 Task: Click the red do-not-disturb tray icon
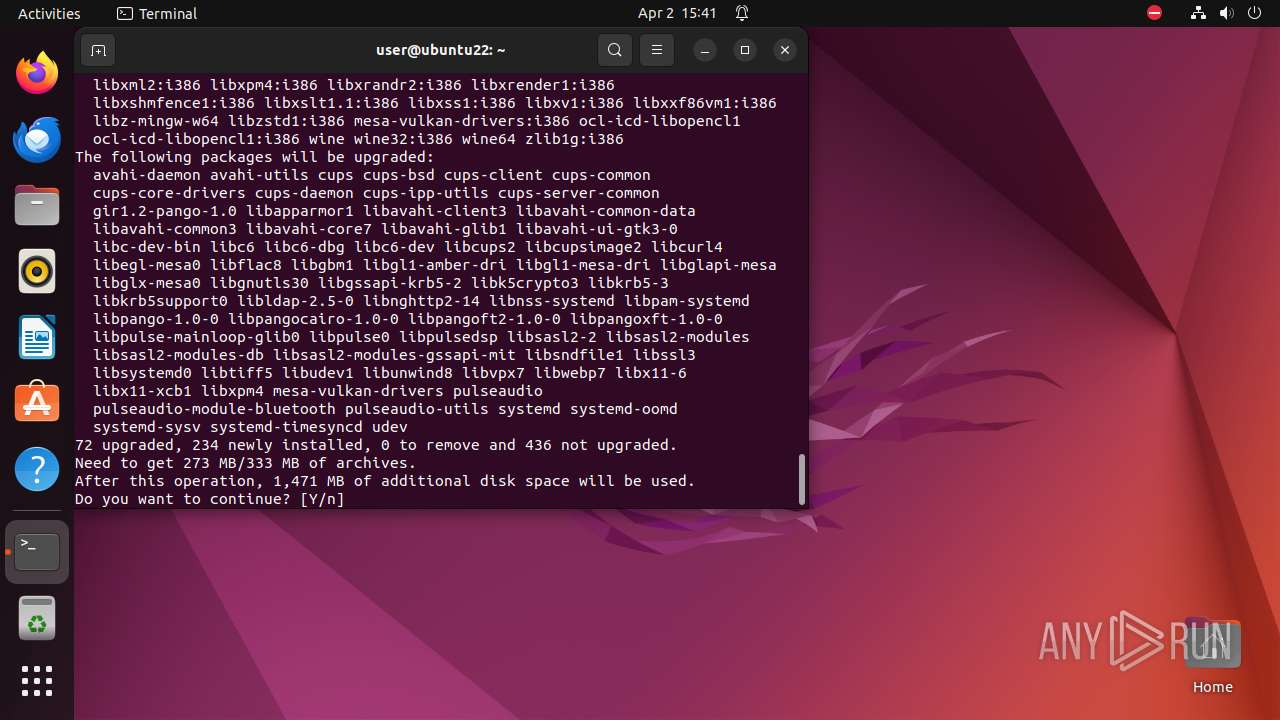coord(1154,13)
